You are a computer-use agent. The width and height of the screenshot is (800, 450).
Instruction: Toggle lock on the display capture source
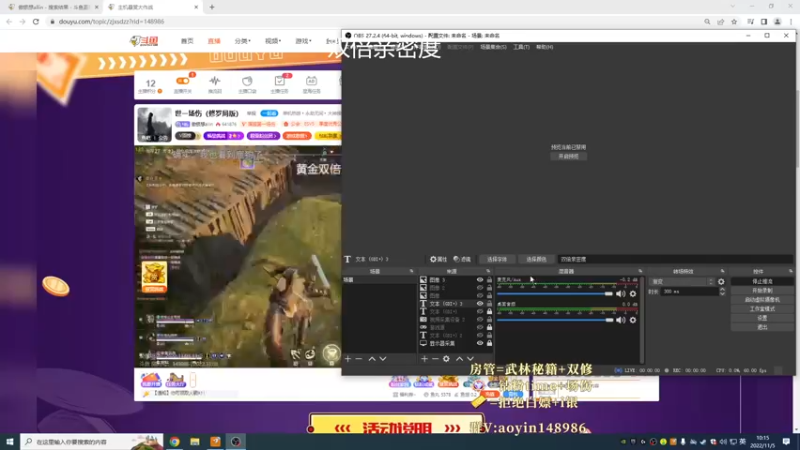tap(489, 343)
